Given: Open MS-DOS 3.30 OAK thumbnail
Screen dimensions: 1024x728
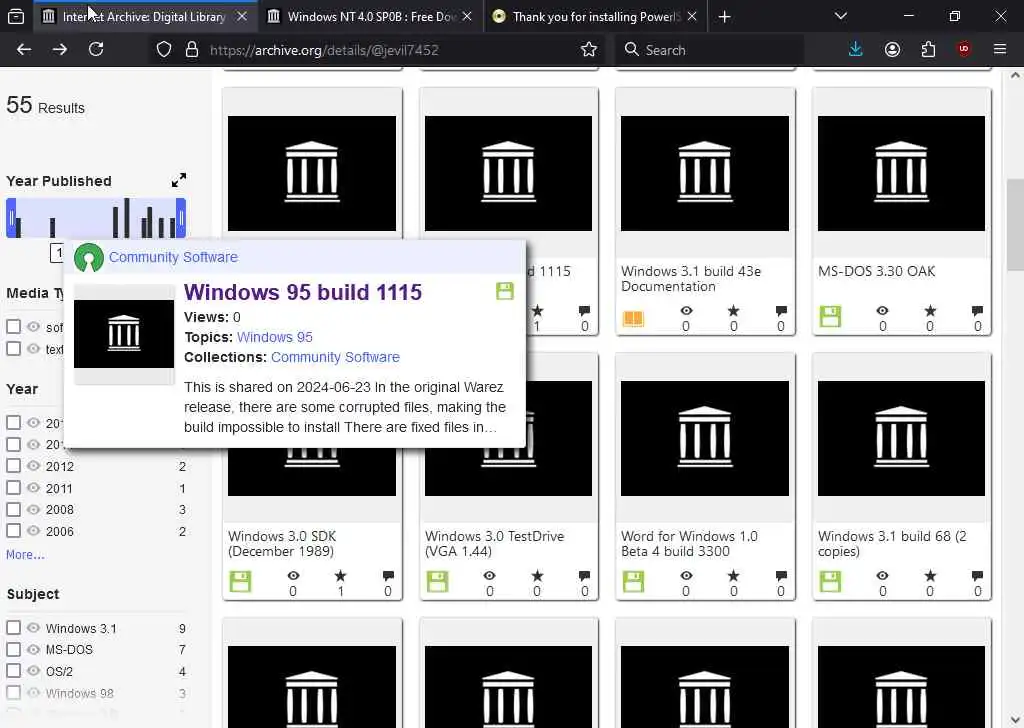Looking at the screenshot, I should (901, 173).
